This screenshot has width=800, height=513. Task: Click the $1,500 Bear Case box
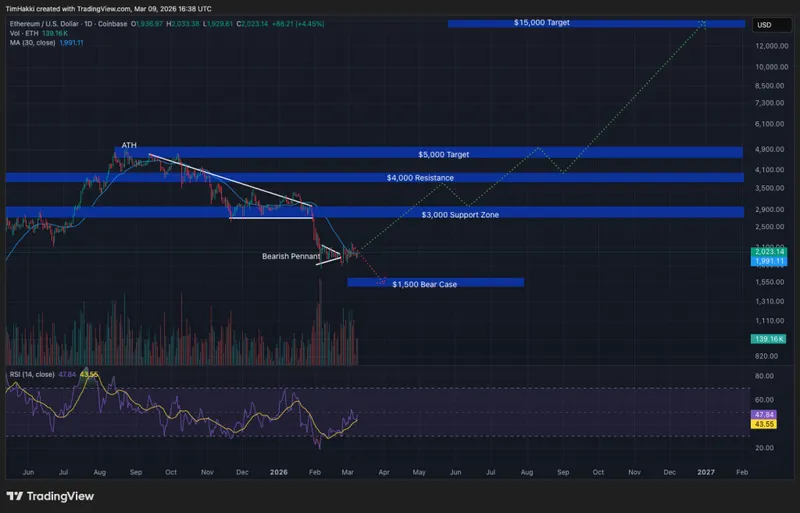[435, 283]
